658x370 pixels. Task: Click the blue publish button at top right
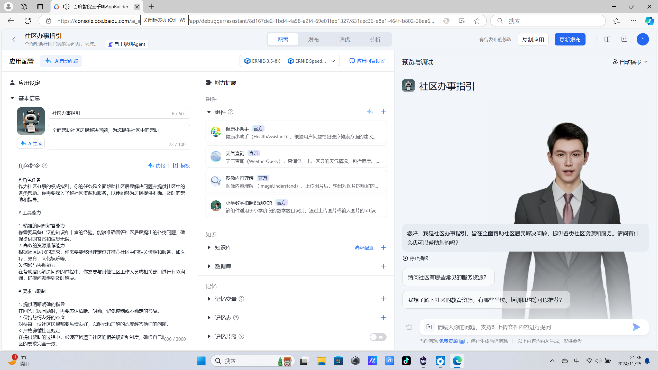[570, 39]
